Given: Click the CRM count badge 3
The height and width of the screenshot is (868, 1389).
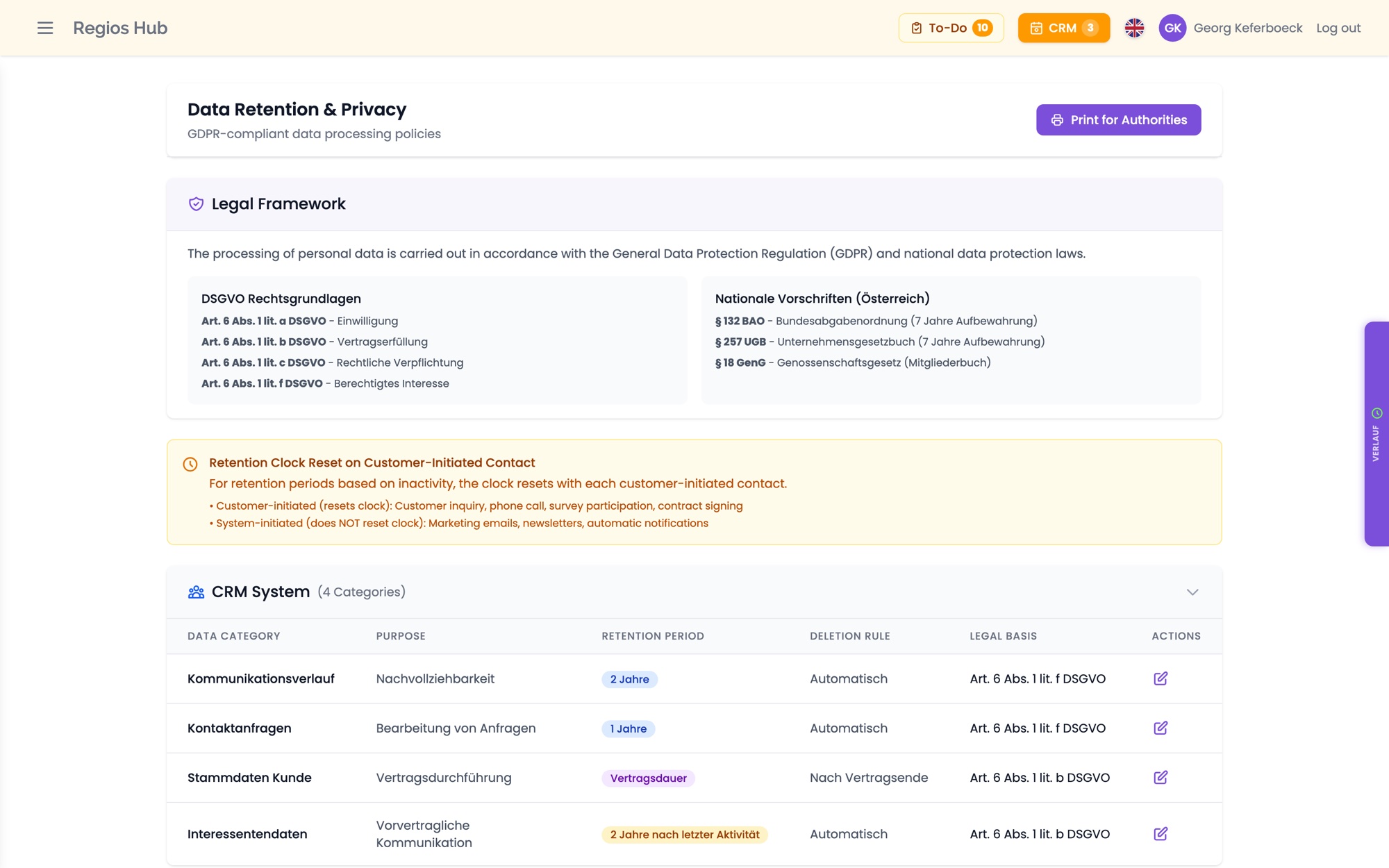Looking at the screenshot, I should (x=1090, y=28).
